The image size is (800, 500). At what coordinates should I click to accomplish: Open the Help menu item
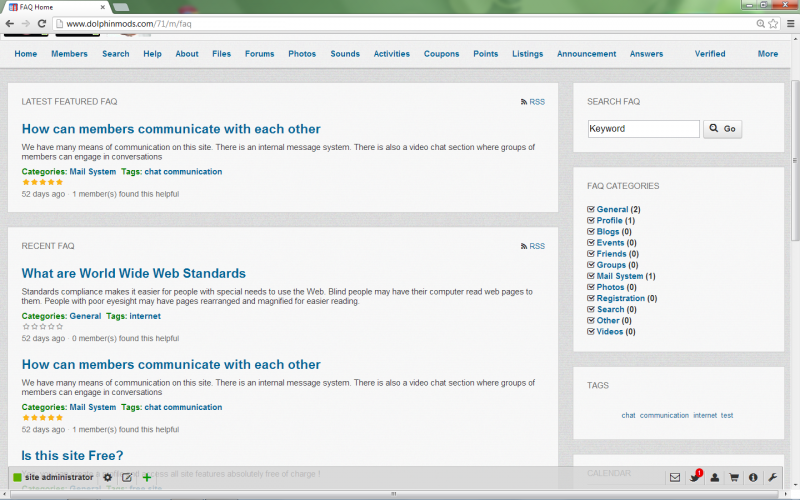[x=152, y=54]
